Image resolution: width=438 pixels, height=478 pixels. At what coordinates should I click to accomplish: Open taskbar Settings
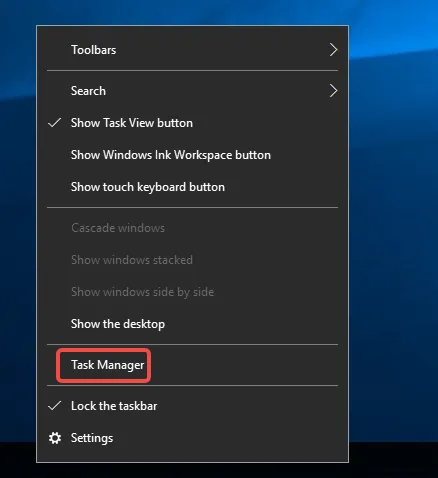point(192,438)
